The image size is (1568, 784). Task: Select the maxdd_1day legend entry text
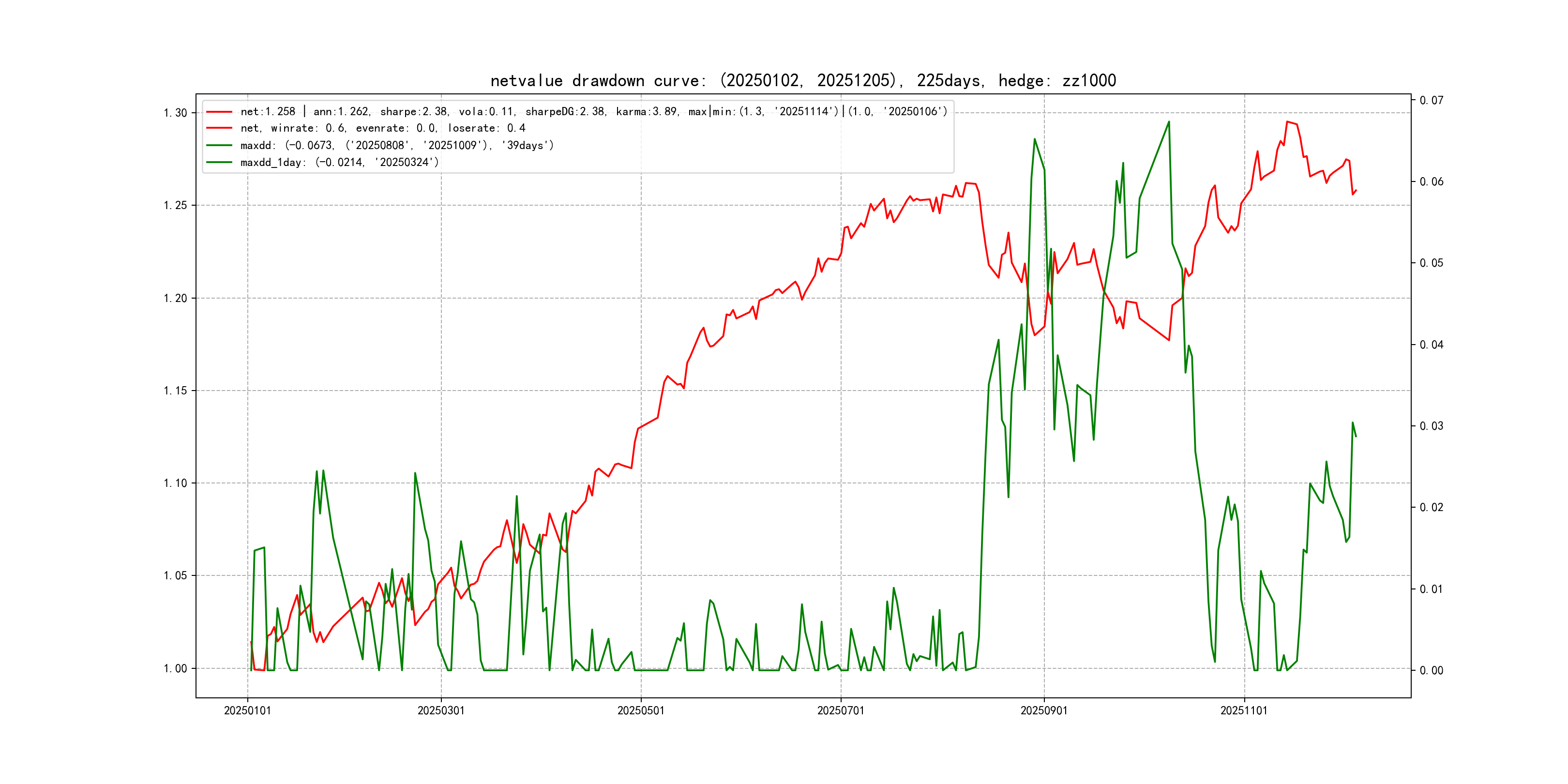pos(340,163)
